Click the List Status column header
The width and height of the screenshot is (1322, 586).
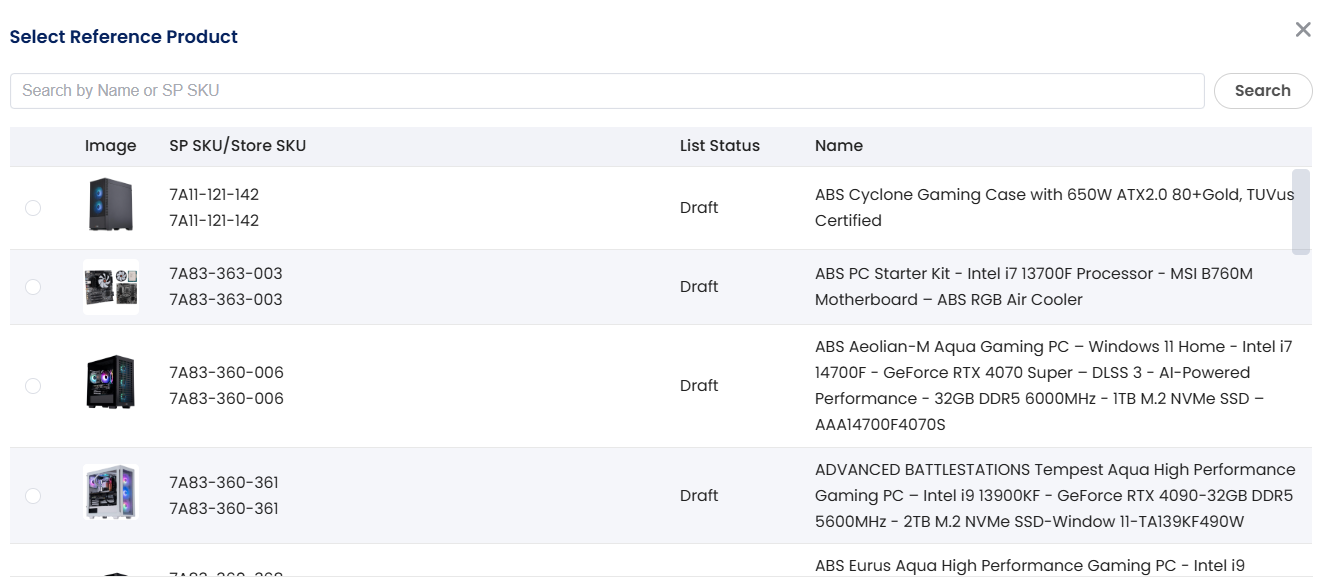pos(720,146)
